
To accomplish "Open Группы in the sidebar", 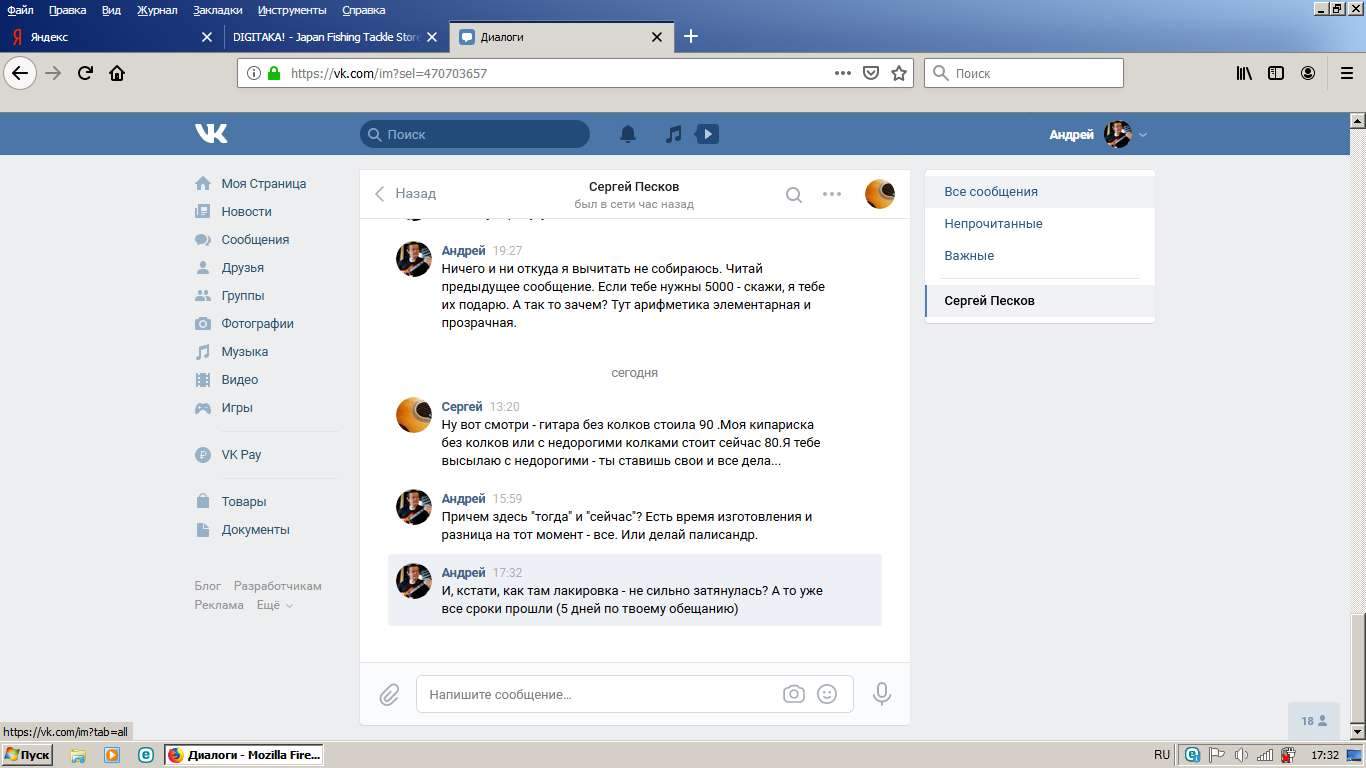I will click(x=243, y=296).
